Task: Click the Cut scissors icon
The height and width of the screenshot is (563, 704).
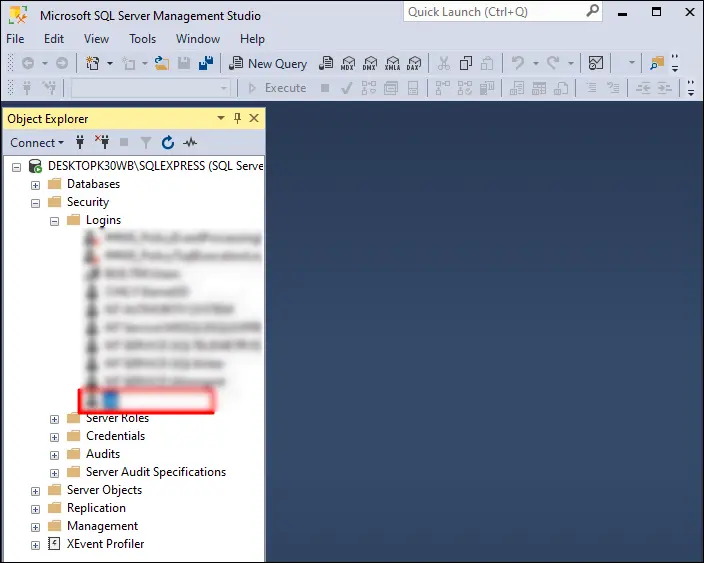Action: (x=444, y=63)
